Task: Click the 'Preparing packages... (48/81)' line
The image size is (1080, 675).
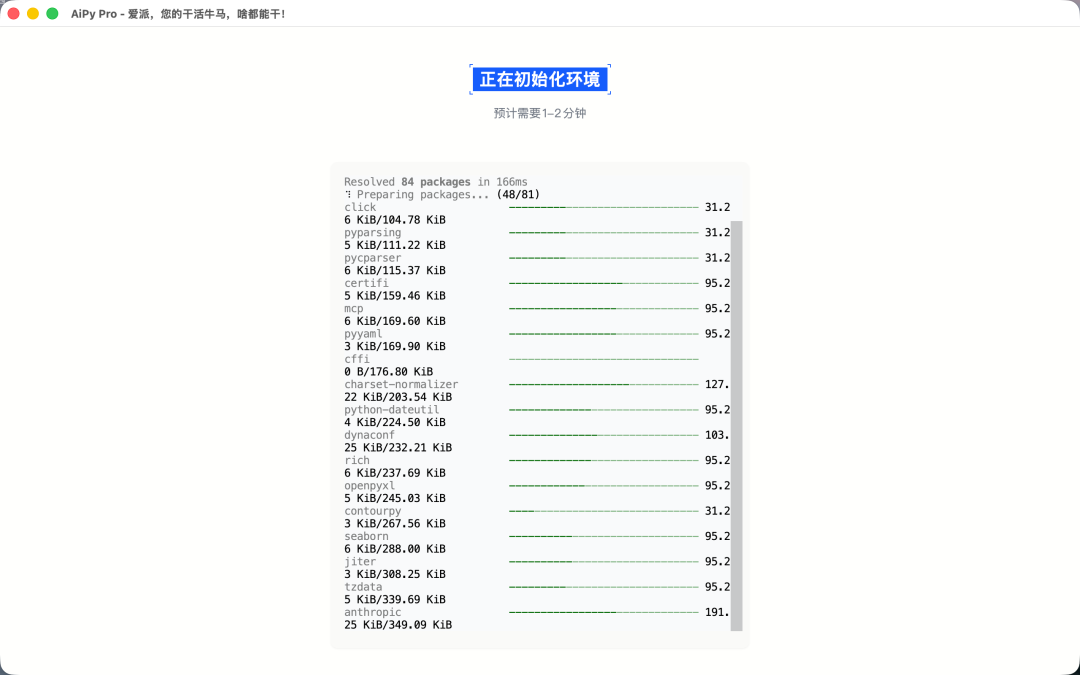Action: click(442, 195)
